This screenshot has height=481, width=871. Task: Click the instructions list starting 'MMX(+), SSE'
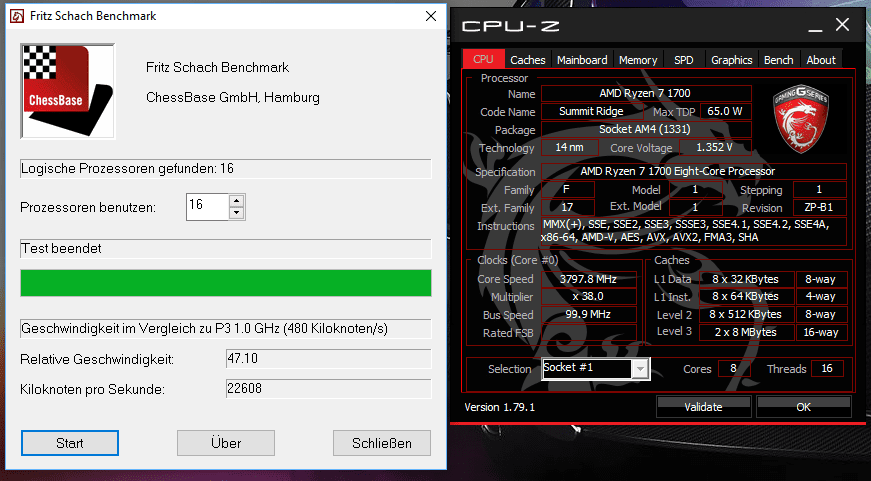point(693,231)
